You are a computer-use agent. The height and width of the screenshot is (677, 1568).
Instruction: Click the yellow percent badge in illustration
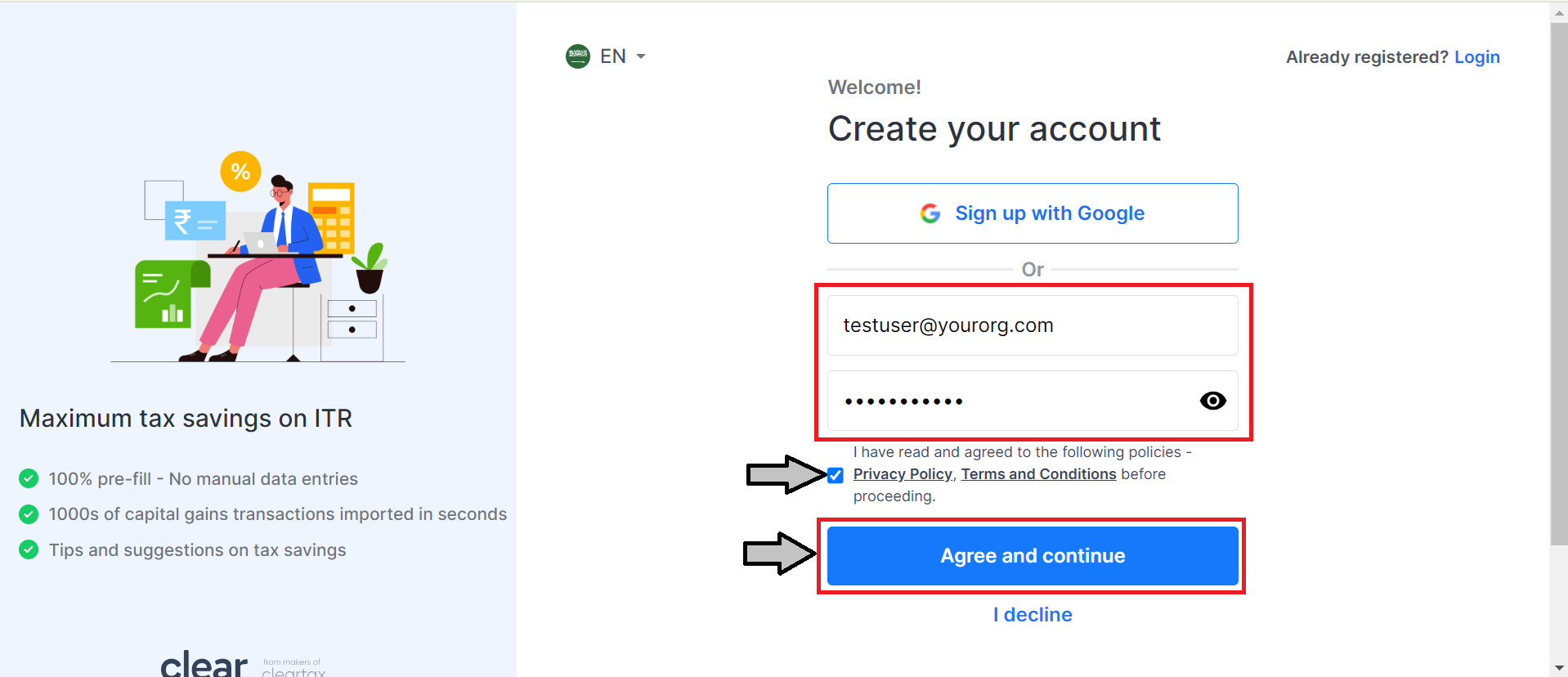point(240,172)
